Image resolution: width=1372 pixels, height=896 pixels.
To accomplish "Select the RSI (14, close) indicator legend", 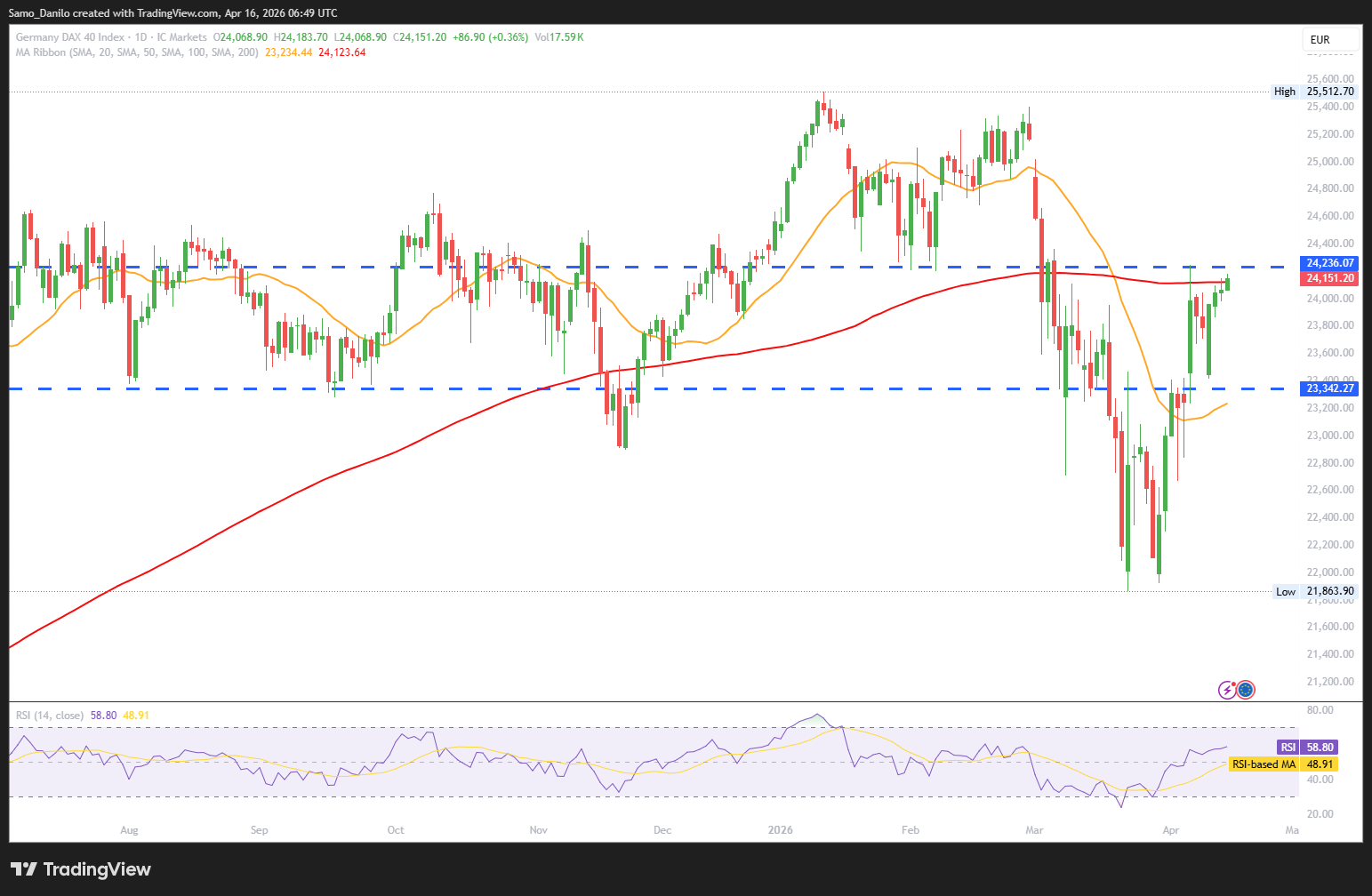I will point(50,716).
